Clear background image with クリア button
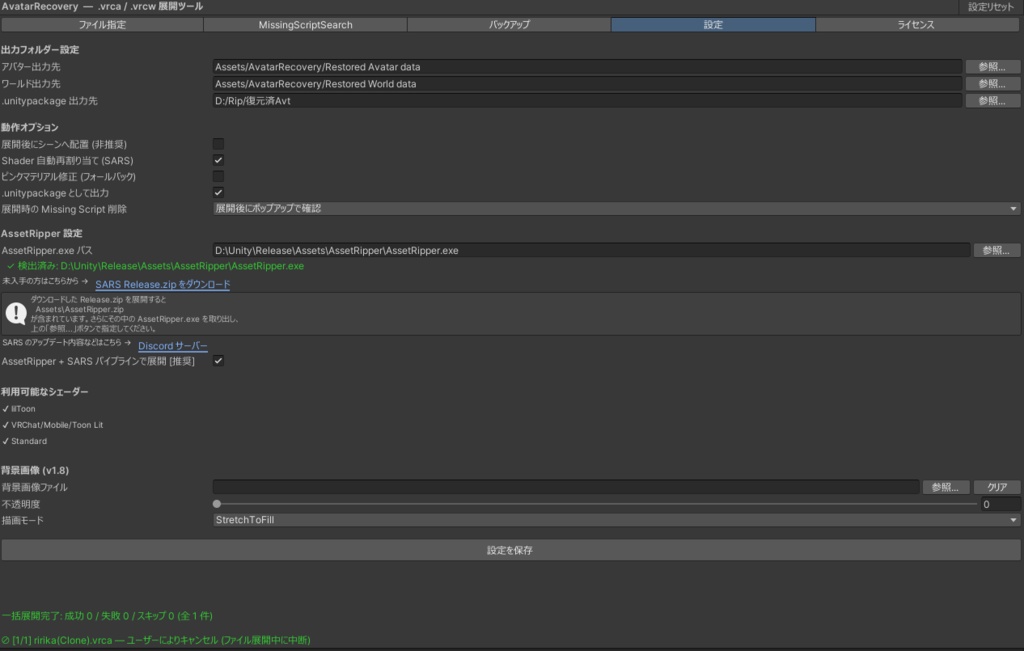This screenshot has width=1024, height=651. (997, 487)
